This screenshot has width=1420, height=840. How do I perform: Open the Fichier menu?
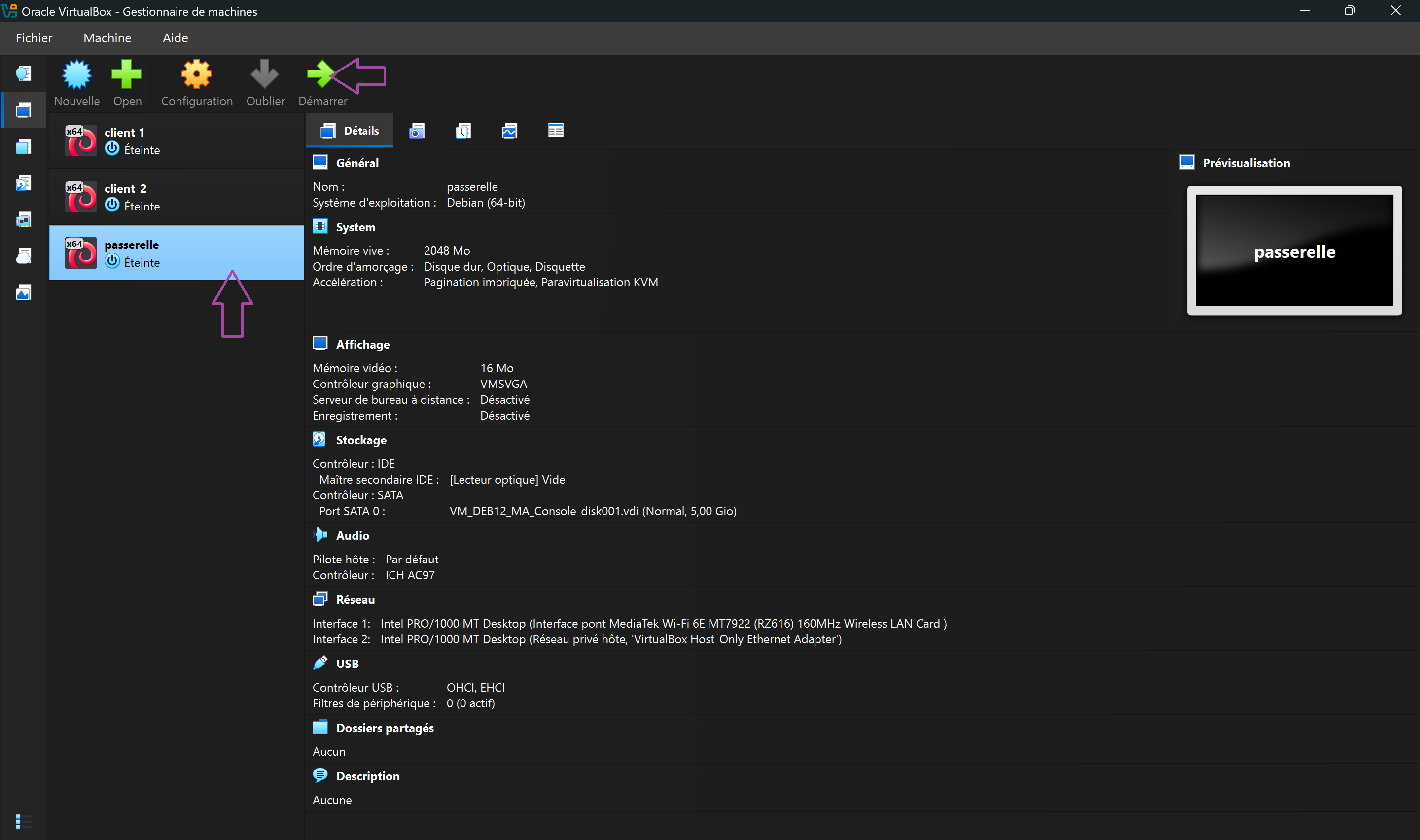(x=34, y=38)
